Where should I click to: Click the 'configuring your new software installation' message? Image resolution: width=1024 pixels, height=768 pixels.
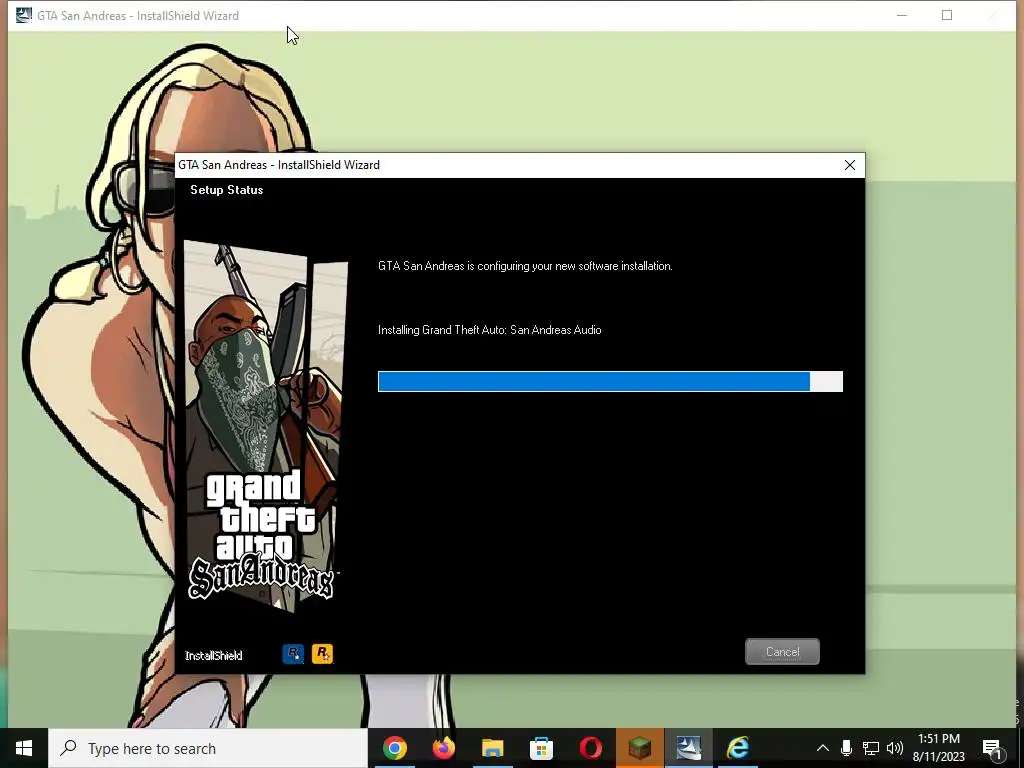click(525, 266)
